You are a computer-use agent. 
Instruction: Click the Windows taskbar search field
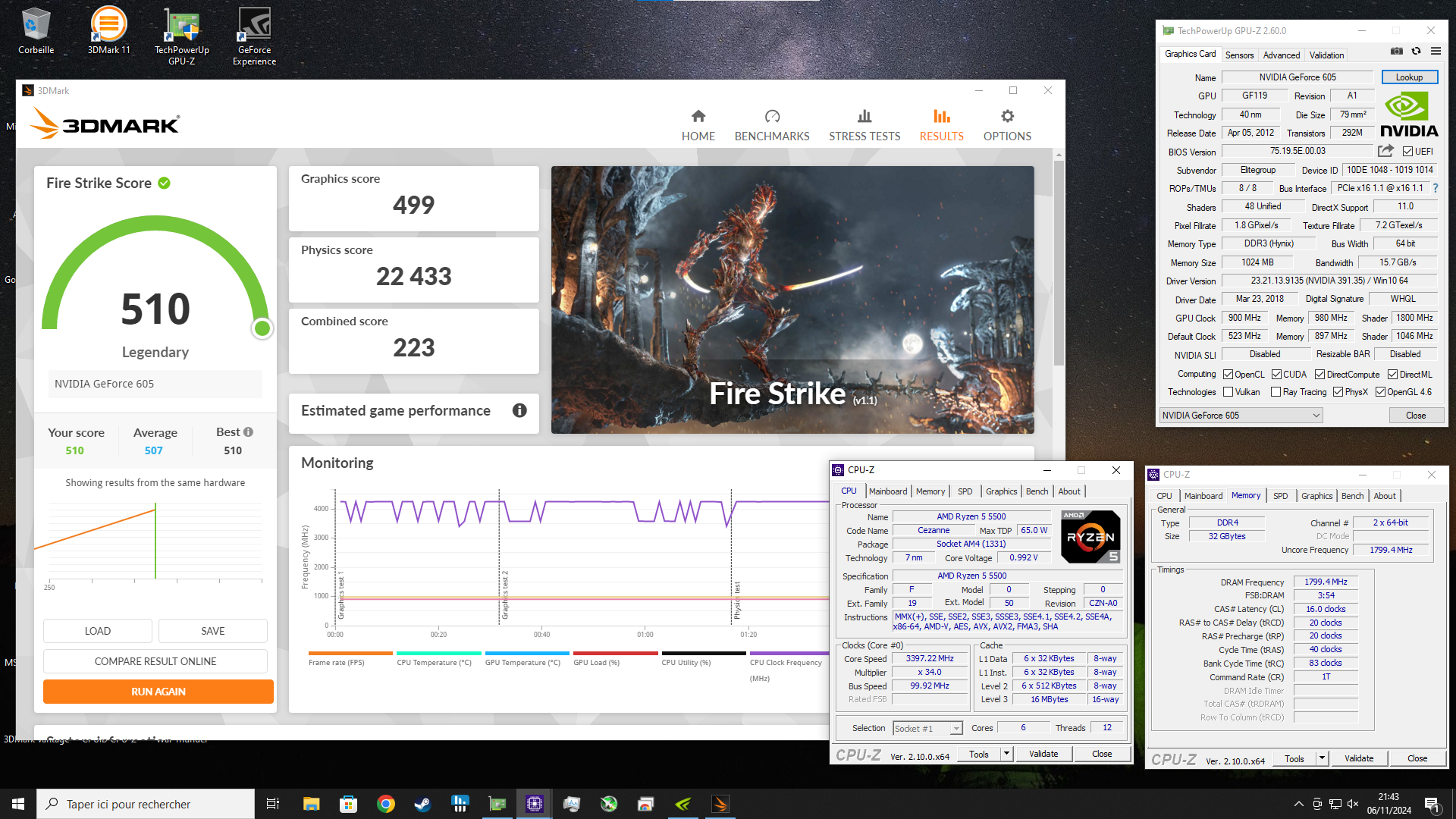(x=146, y=804)
